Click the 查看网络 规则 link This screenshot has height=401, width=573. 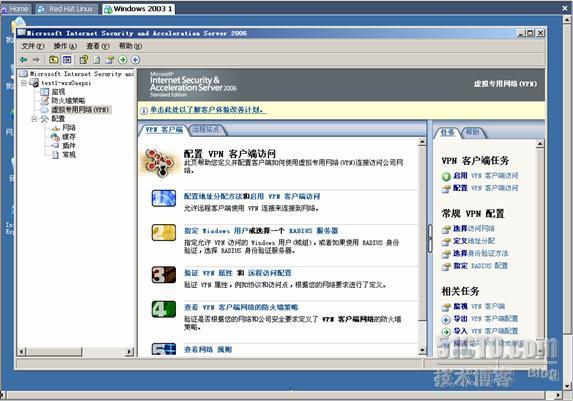(x=208, y=350)
